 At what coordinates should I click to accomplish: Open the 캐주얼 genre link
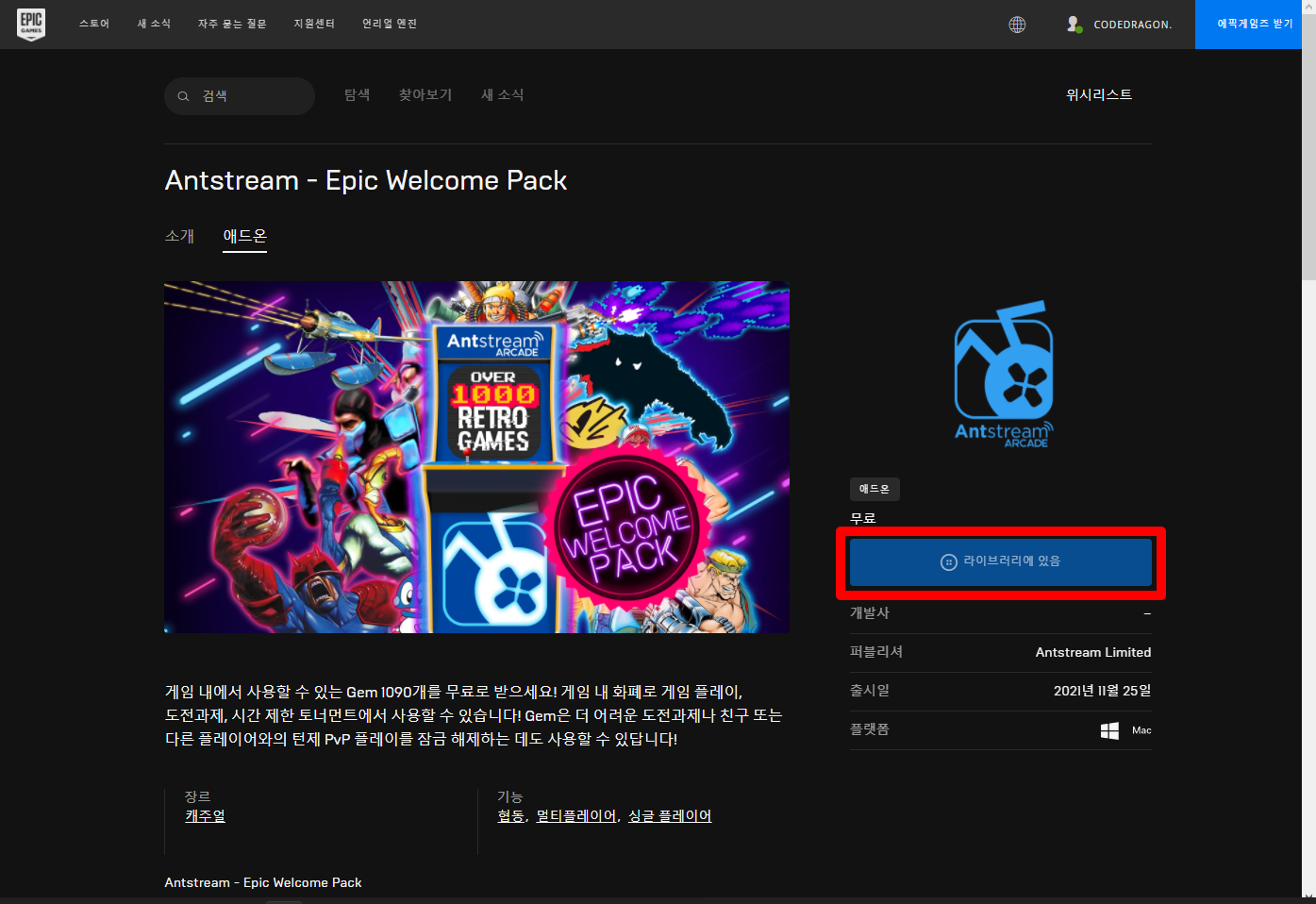pyautogui.click(x=205, y=816)
